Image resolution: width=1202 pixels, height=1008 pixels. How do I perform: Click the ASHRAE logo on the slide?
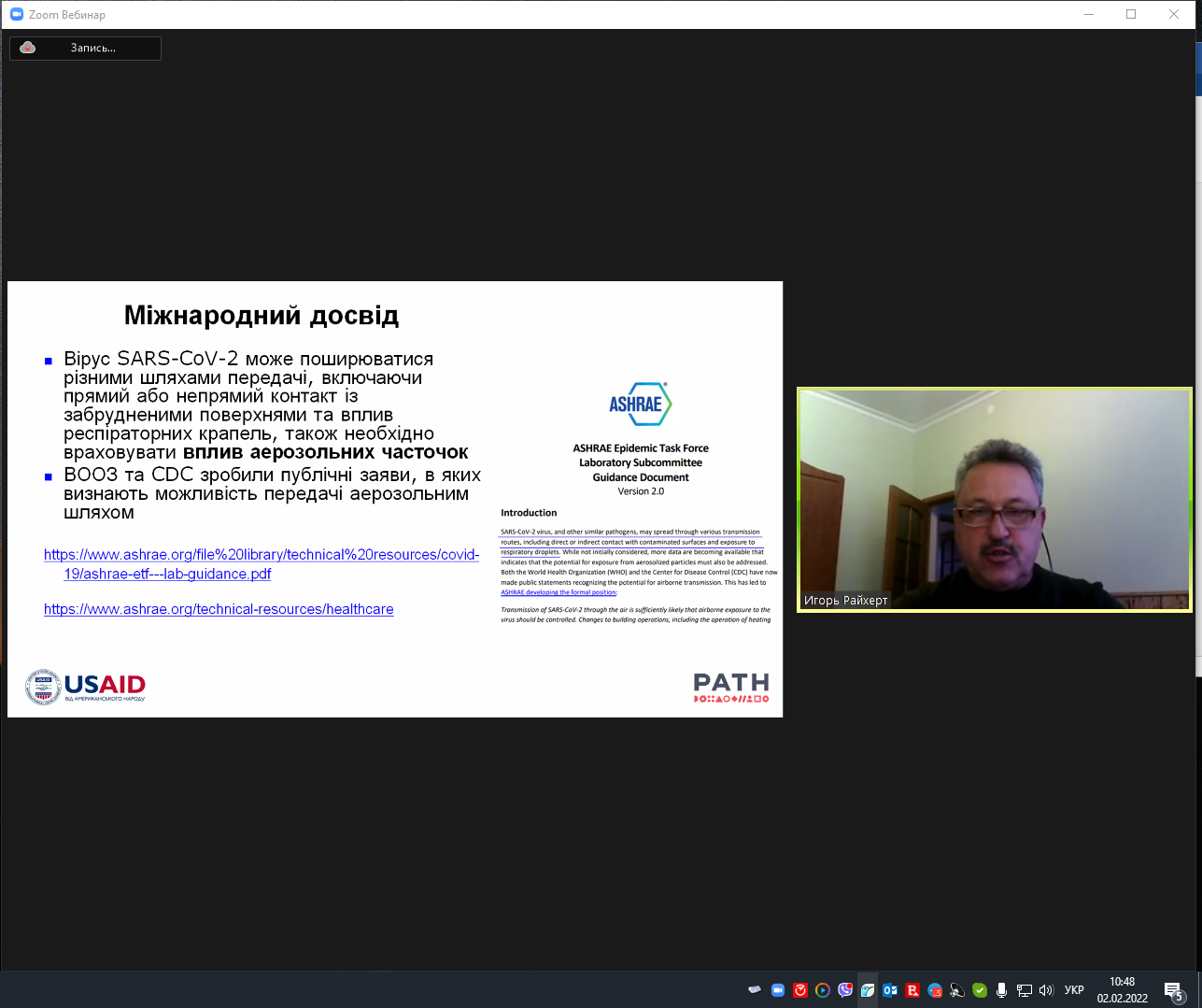coord(640,404)
